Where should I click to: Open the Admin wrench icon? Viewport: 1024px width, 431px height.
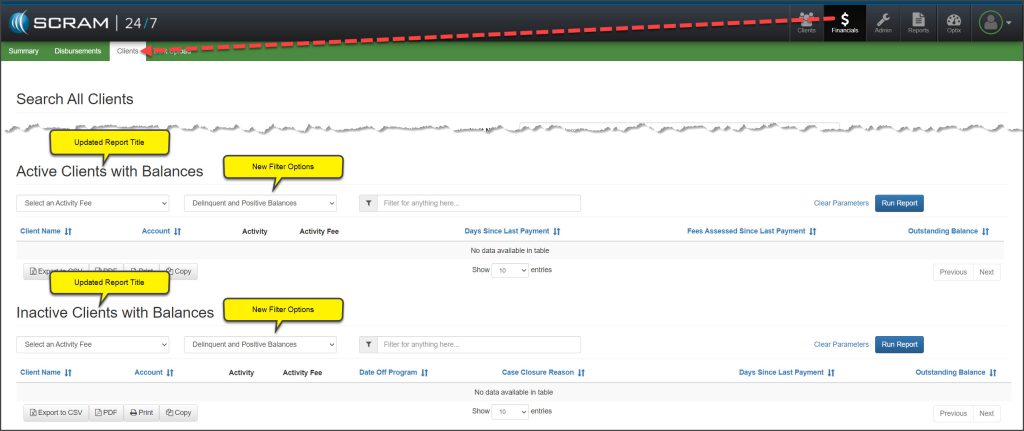(883, 22)
